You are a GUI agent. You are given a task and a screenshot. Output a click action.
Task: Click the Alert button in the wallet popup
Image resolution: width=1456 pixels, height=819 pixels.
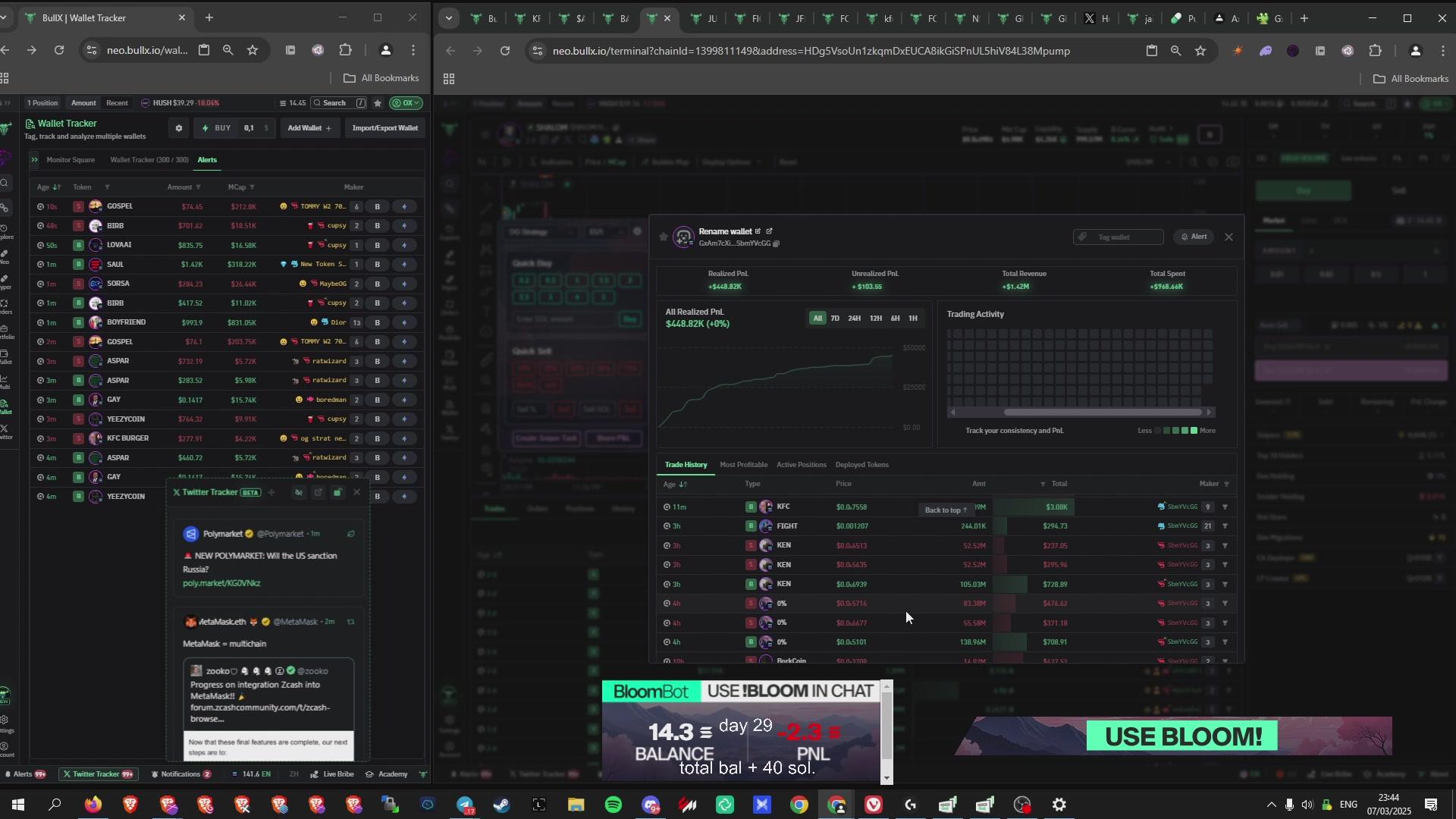coord(1194,237)
